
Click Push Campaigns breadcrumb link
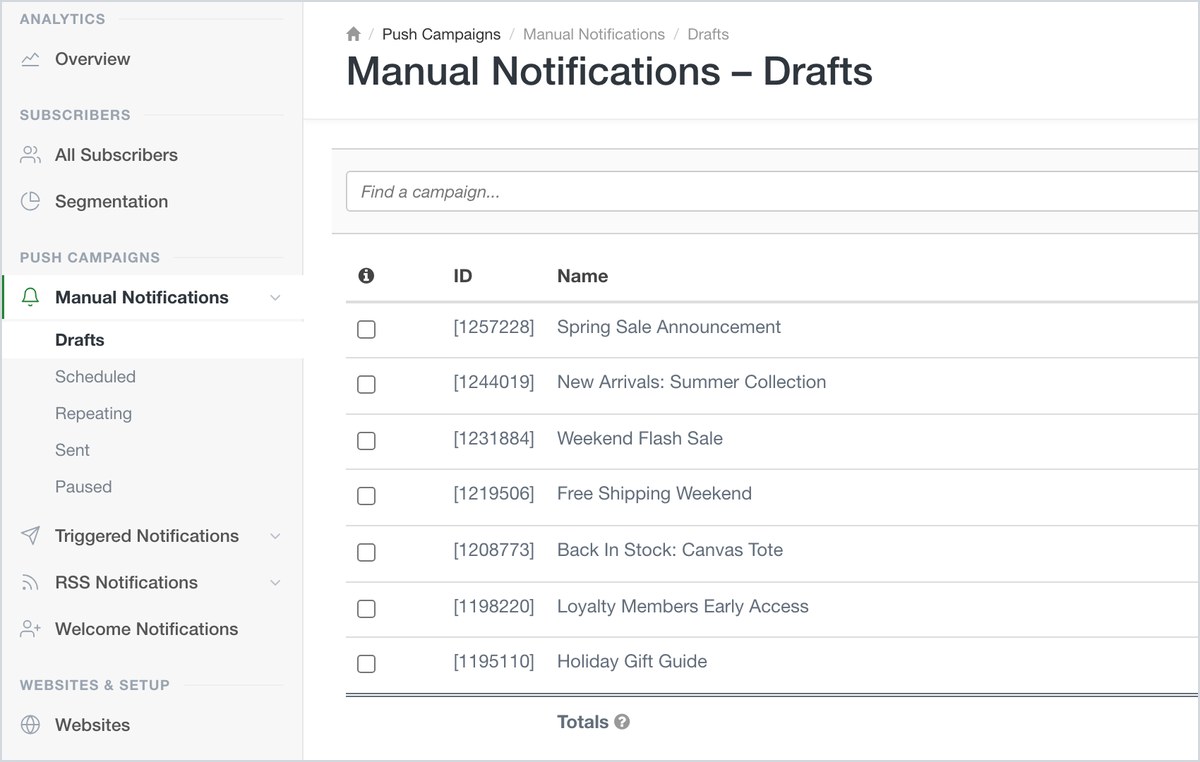(x=441, y=34)
